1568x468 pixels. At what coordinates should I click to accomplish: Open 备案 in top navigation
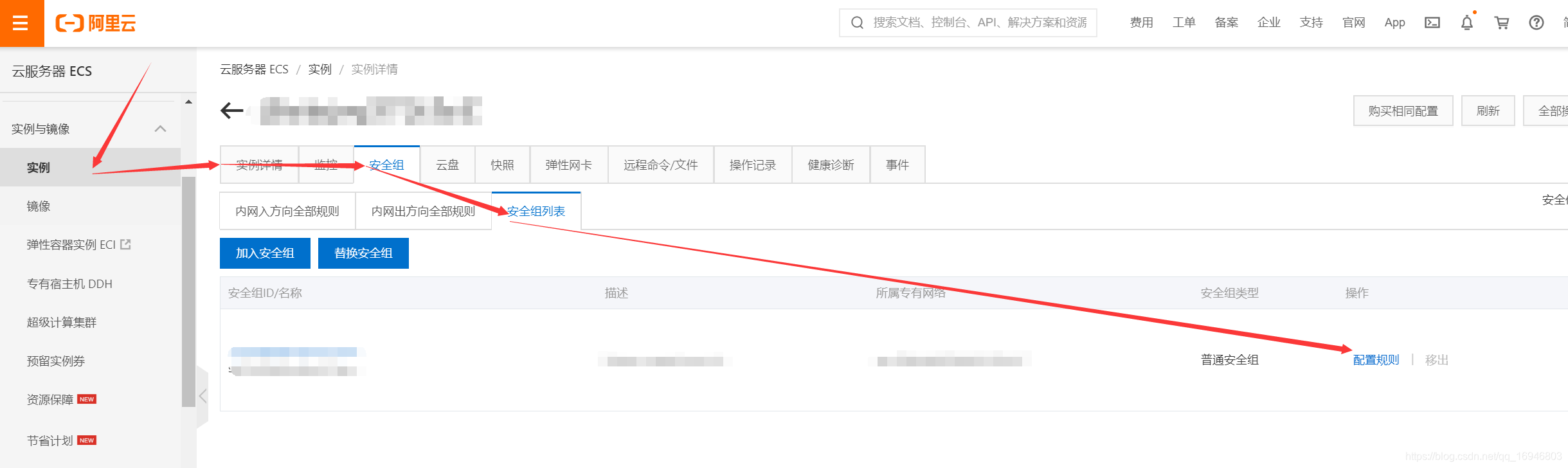(x=1226, y=22)
